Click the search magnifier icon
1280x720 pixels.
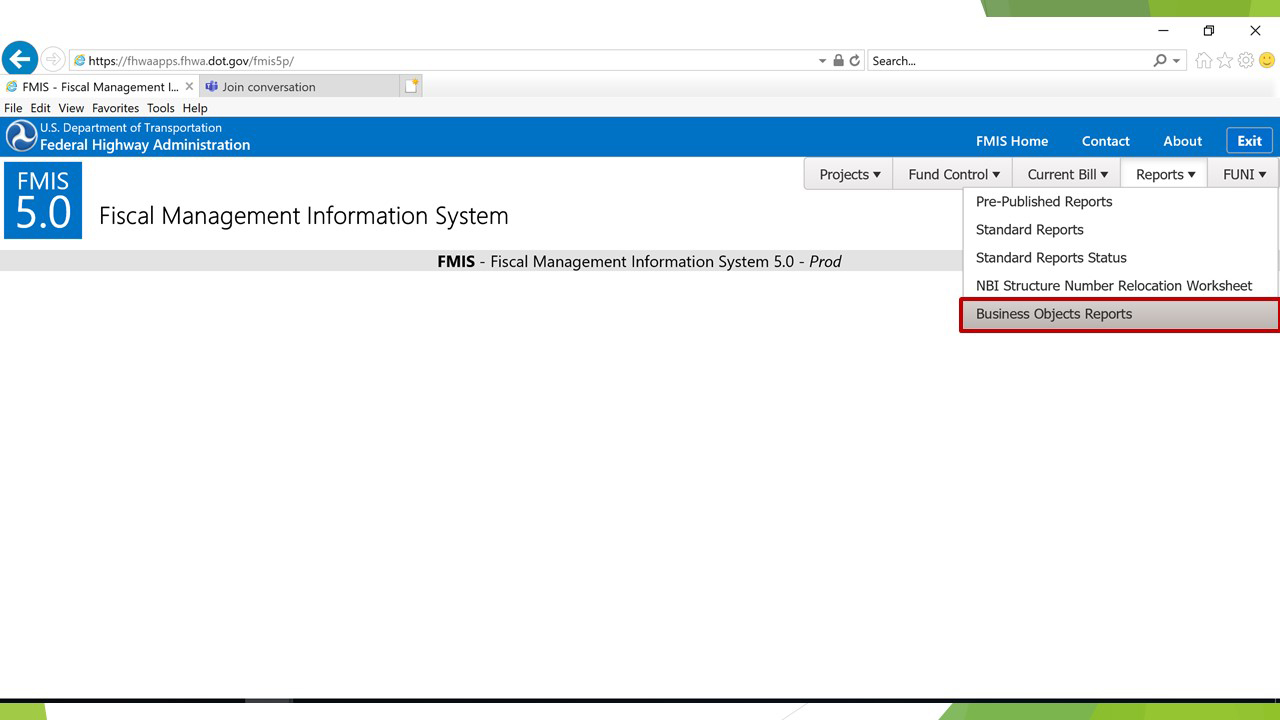(1160, 61)
